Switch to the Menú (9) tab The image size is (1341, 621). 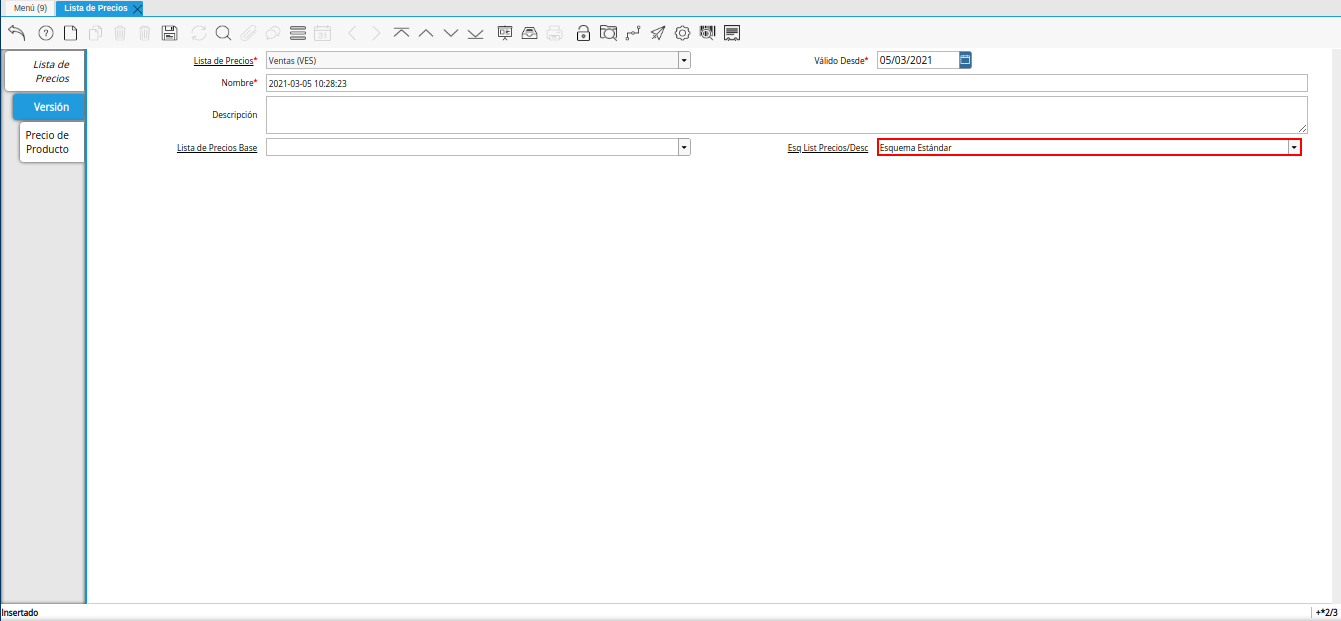[30, 8]
